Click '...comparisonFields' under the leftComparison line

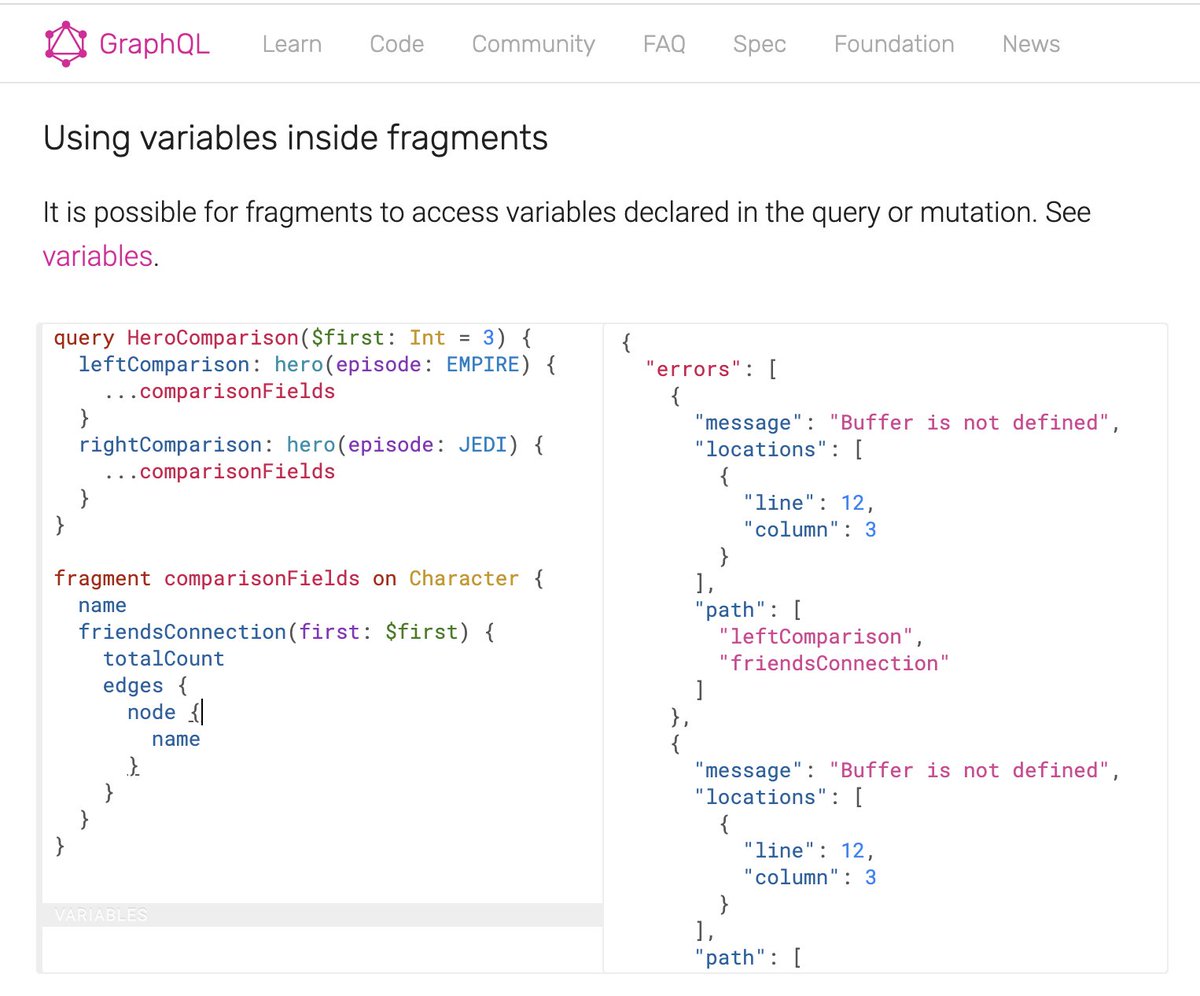tap(219, 391)
